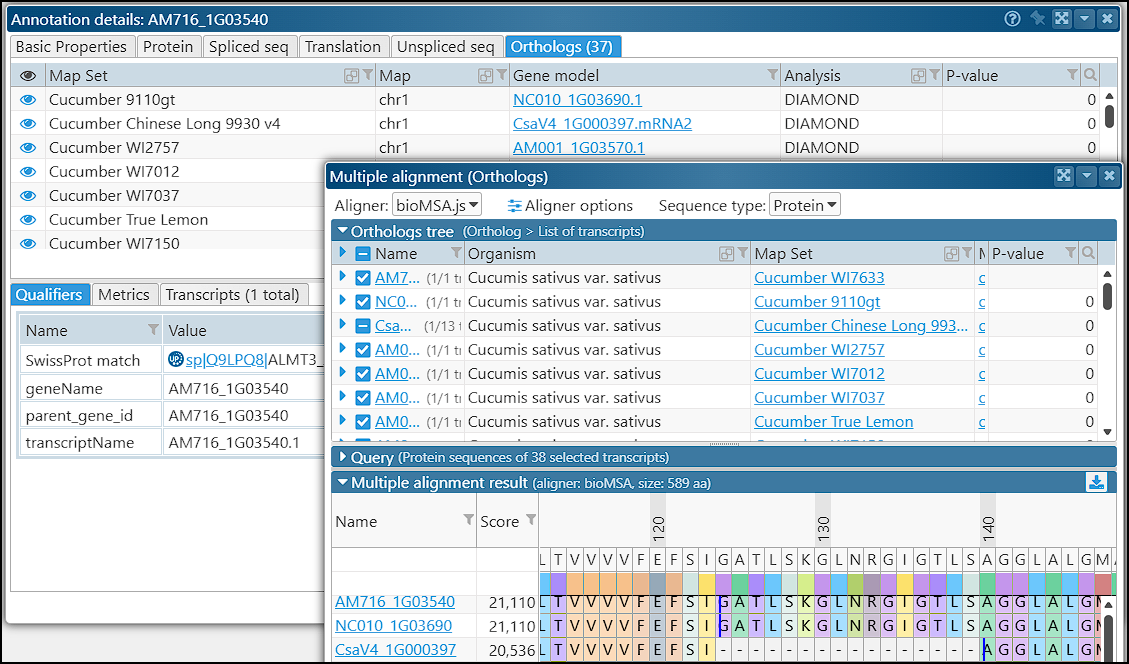Open the Cucumber True Lemon map set link
The height and width of the screenshot is (664, 1129).
click(833, 422)
